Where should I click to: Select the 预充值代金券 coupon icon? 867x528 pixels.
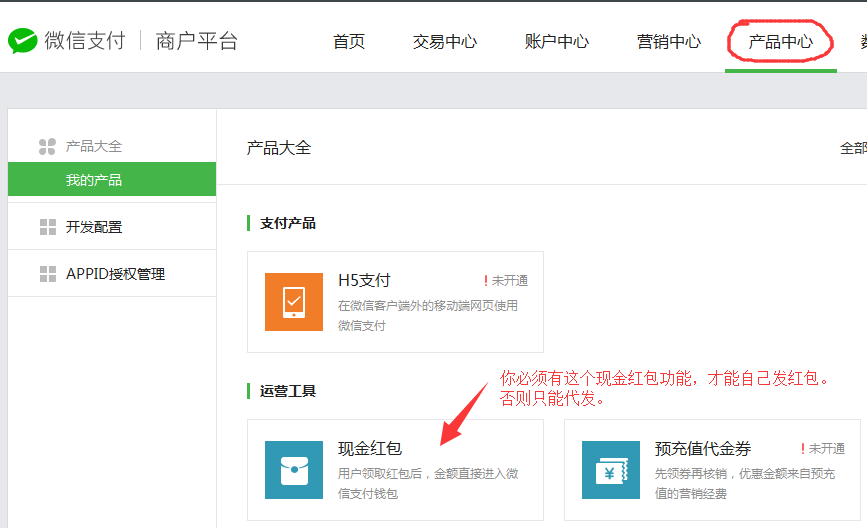611,469
